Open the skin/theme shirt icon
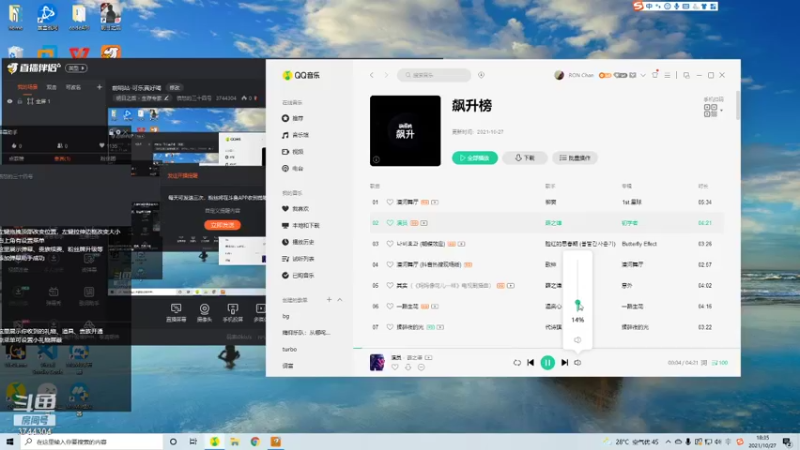Viewport: 800px width, 450px height. tap(655, 75)
